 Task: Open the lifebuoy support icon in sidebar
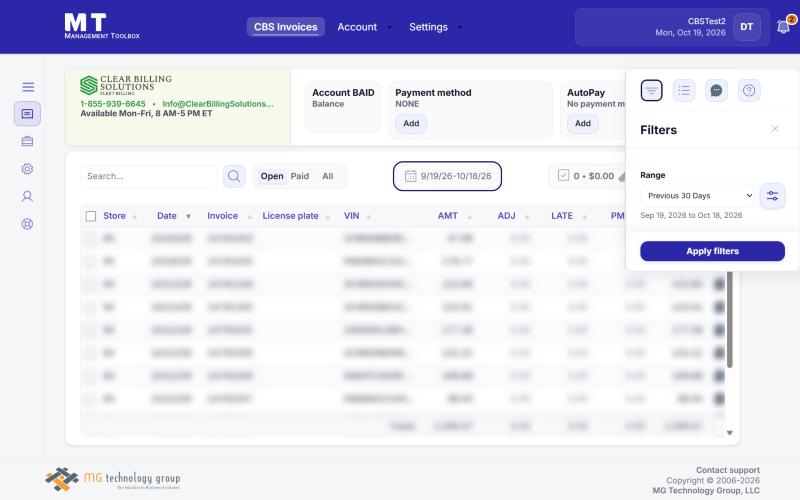pyautogui.click(x=28, y=224)
